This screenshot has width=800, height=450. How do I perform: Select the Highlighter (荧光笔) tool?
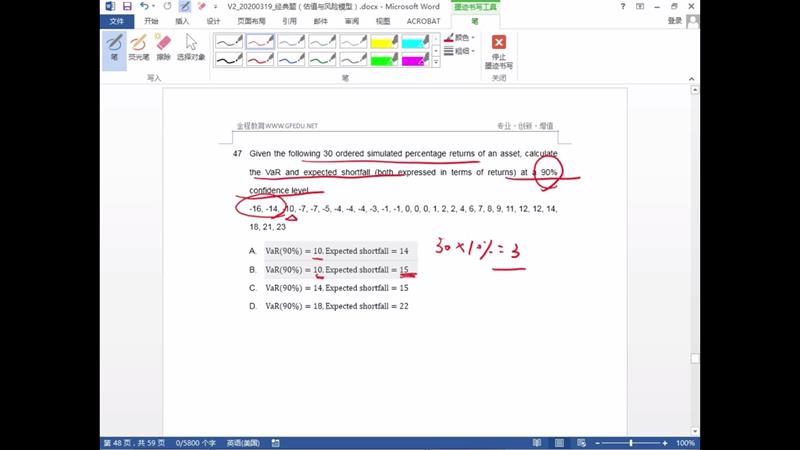[x=138, y=48]
